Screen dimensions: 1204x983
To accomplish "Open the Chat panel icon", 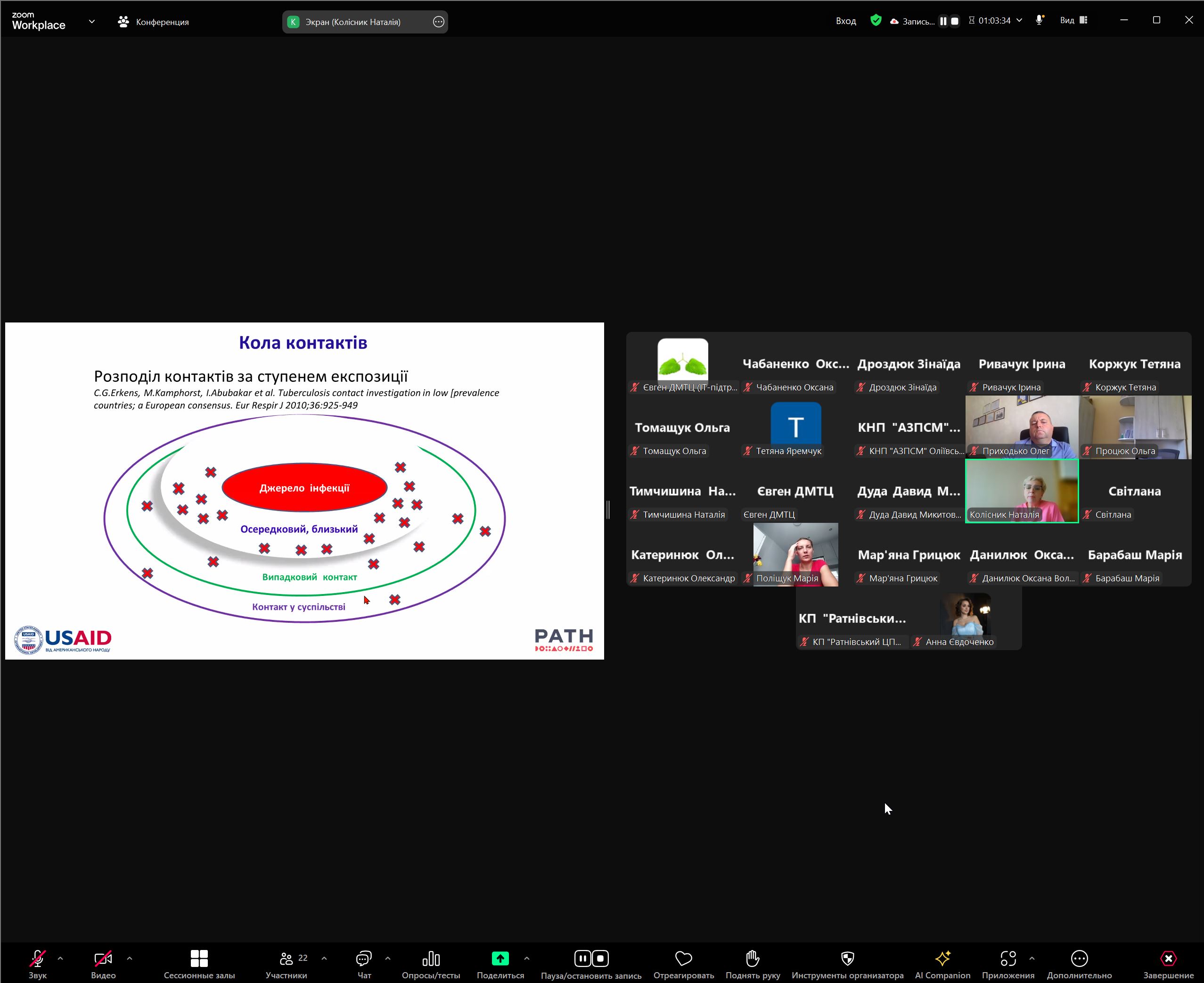I will tap(363, 958).
